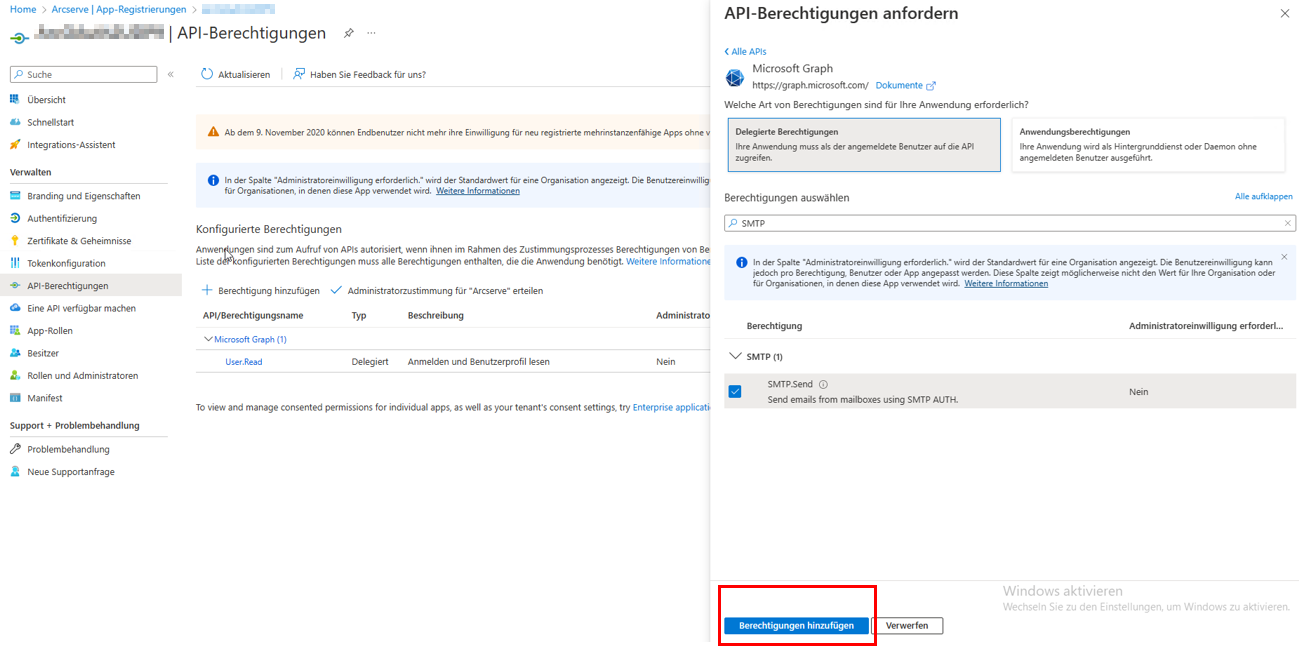Click the Neue Supportanfrage icon
Screen dimensions: 1299x653
15,472
